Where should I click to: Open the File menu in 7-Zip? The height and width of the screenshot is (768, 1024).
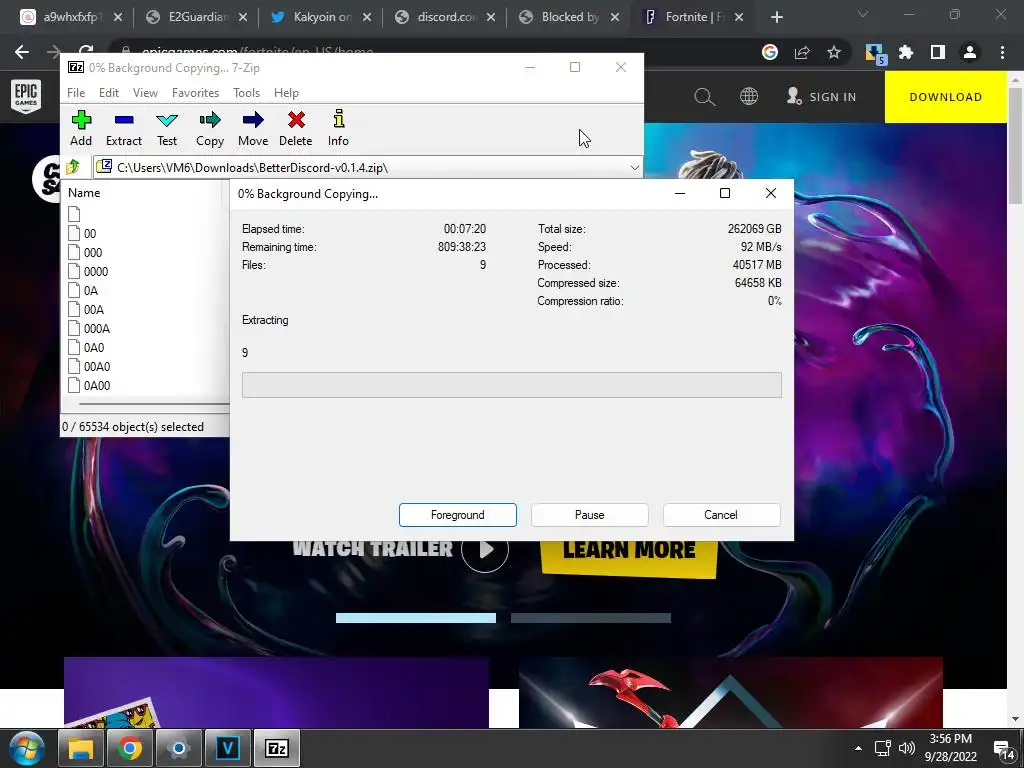pyautogui.click(x=76, y=93)
